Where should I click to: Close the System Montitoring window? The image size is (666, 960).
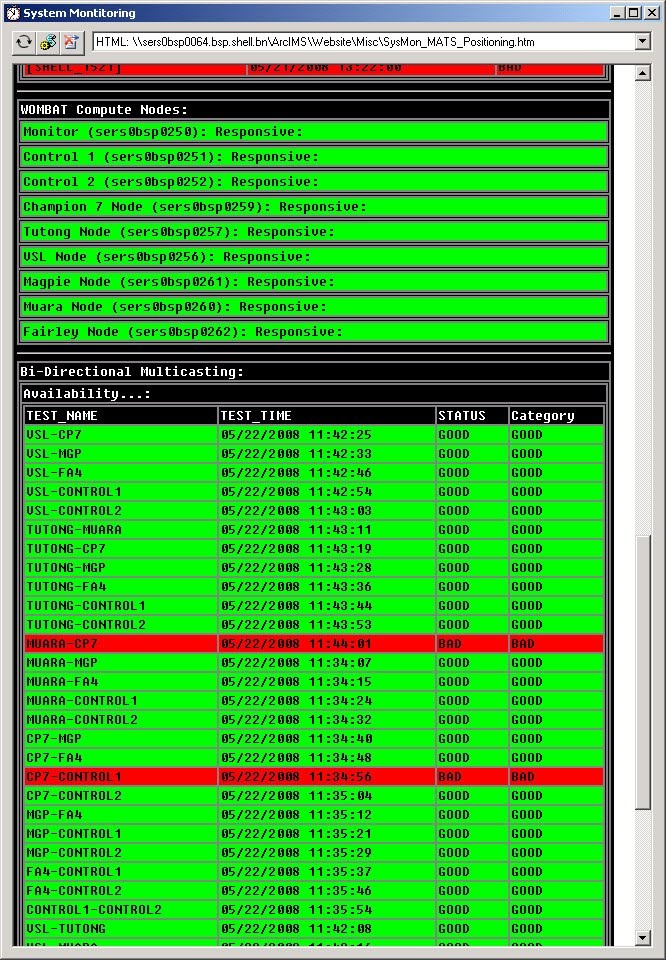[651, 13]
